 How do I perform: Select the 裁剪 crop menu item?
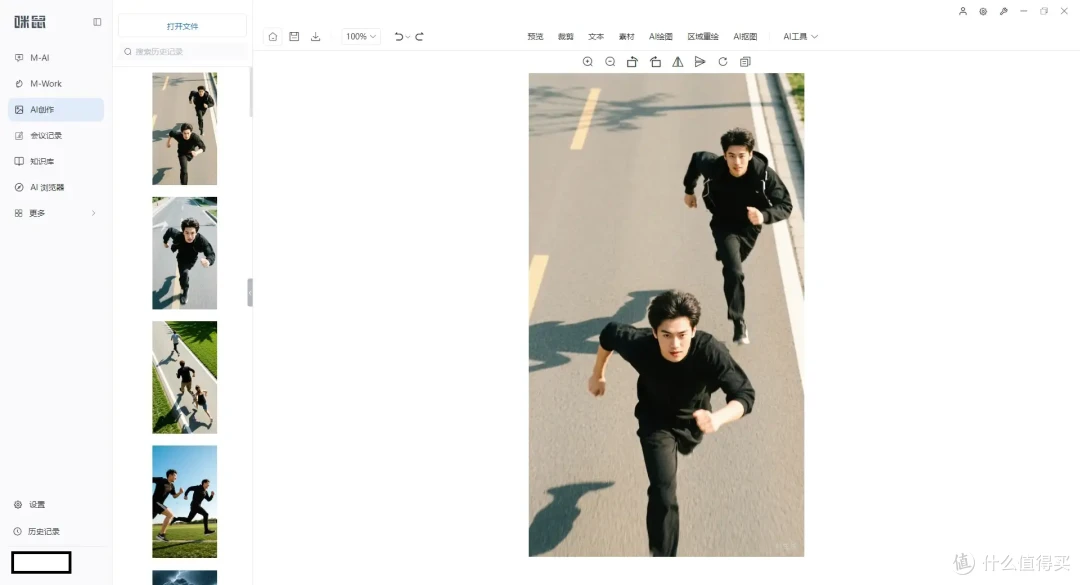[565, 37]
